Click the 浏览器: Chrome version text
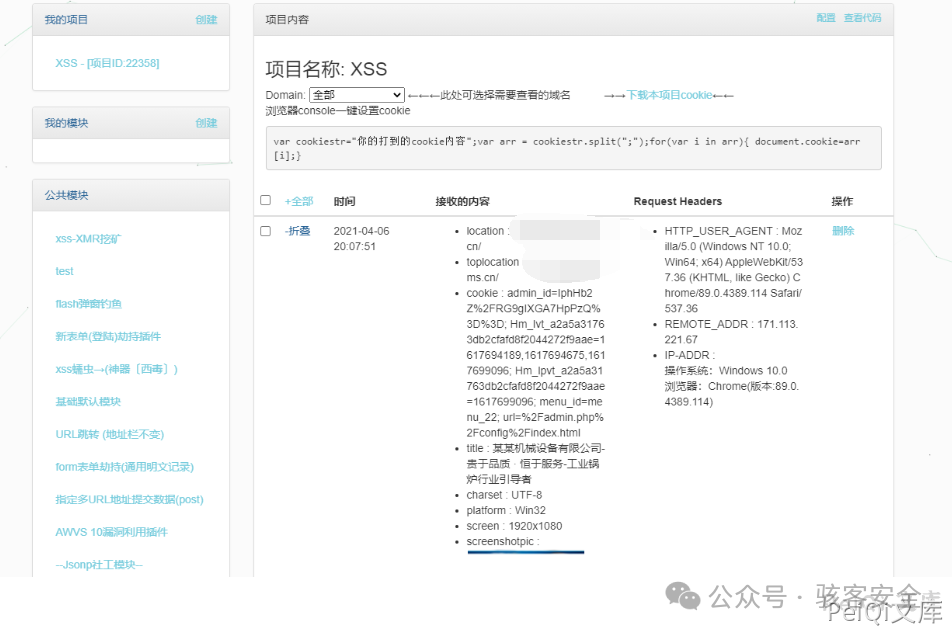The image size is (952, 635). point(732,394)
